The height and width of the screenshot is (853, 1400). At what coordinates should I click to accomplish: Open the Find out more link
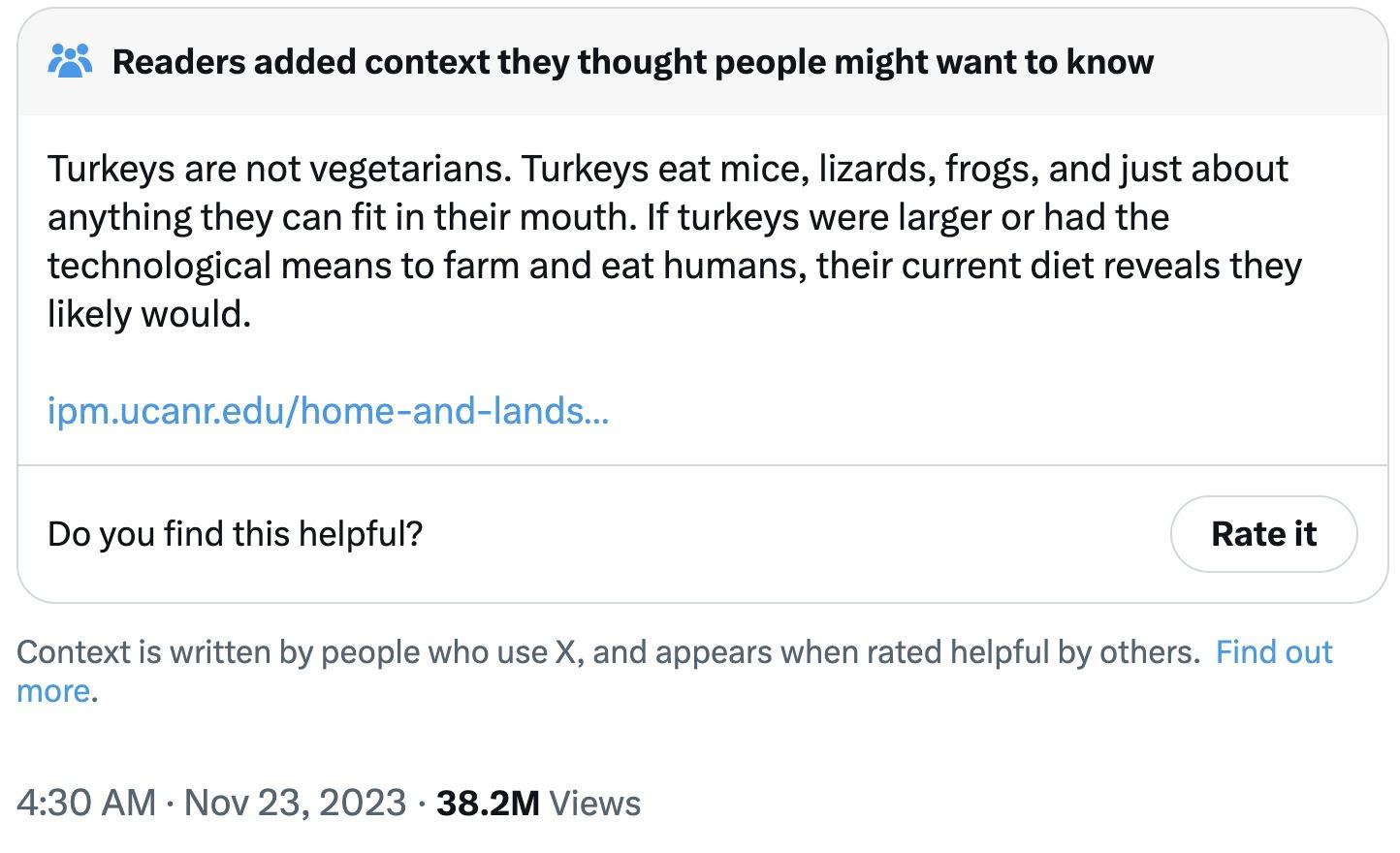tap(1274, 652)
